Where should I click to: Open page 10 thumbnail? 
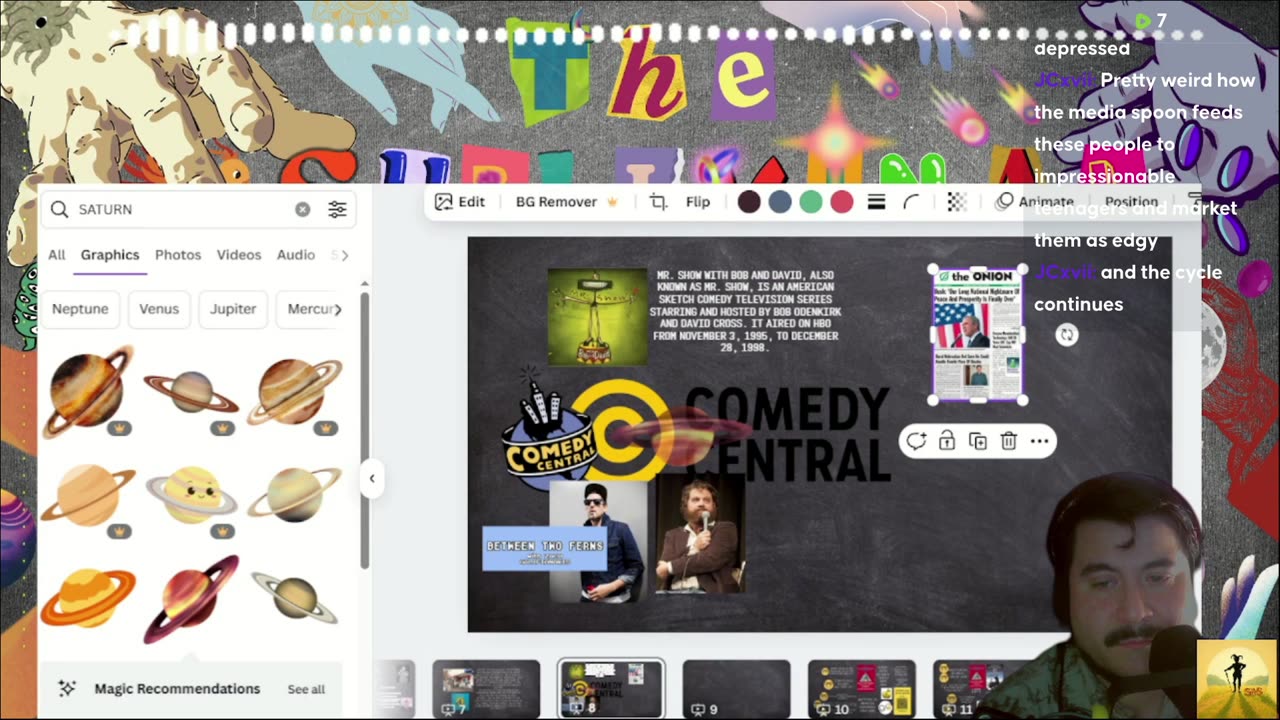861,689
